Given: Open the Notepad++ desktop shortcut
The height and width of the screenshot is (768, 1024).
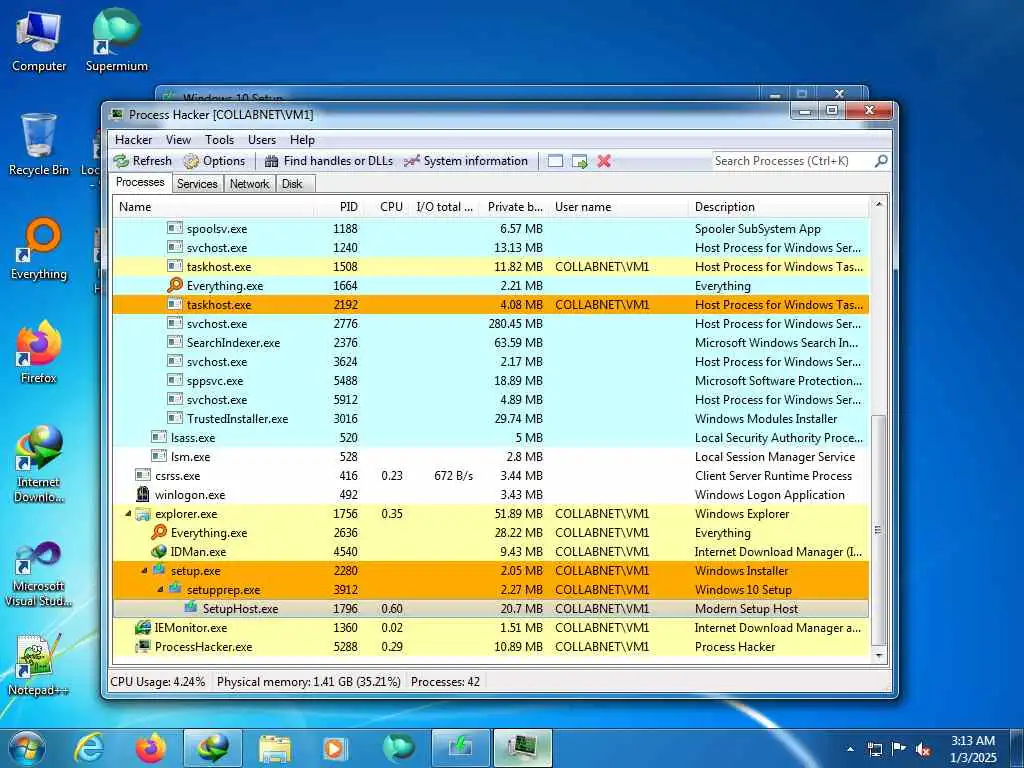Looking at the screenshot, I should (x=38, y=664).
